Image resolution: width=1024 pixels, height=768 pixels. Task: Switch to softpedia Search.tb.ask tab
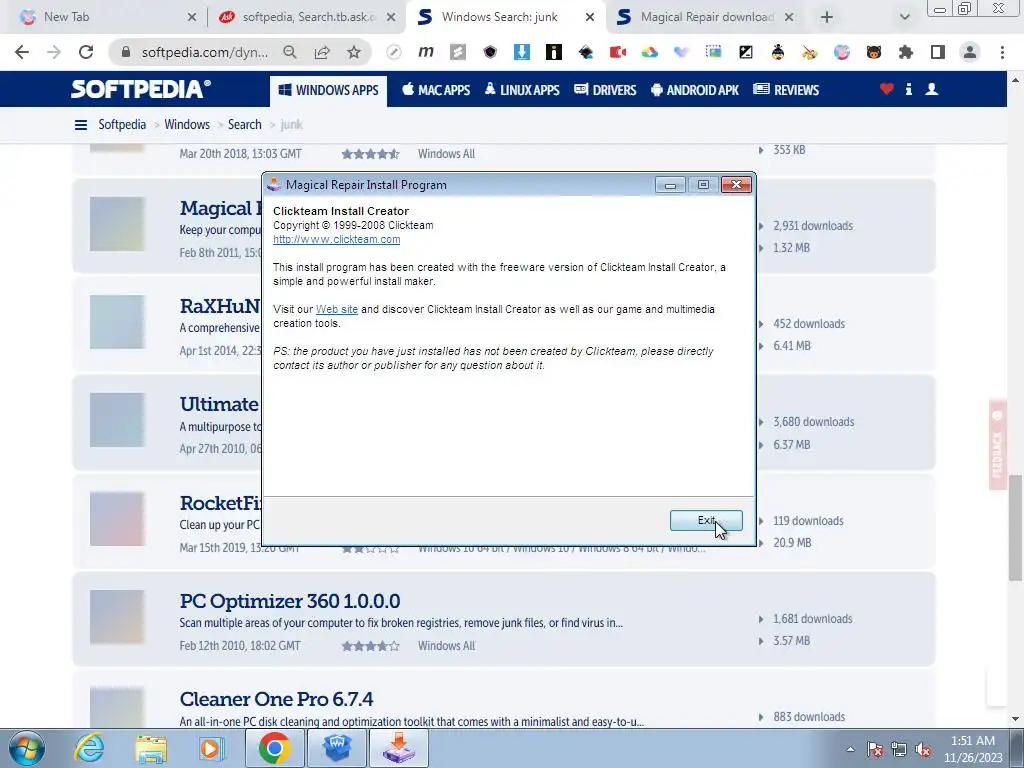[308, 17]
